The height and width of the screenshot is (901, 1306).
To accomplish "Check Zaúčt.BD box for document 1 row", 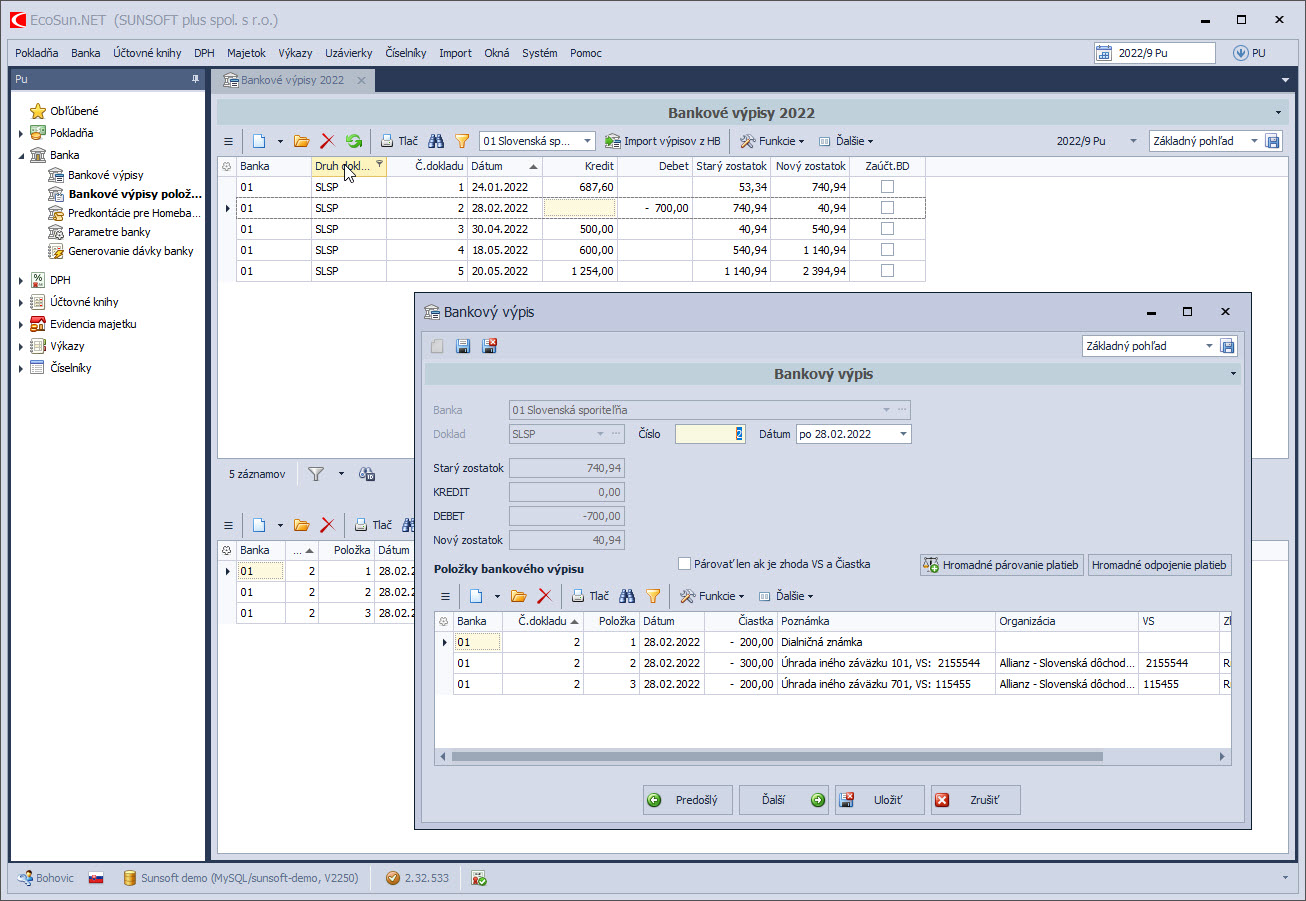I will click(x=887, y=187).
